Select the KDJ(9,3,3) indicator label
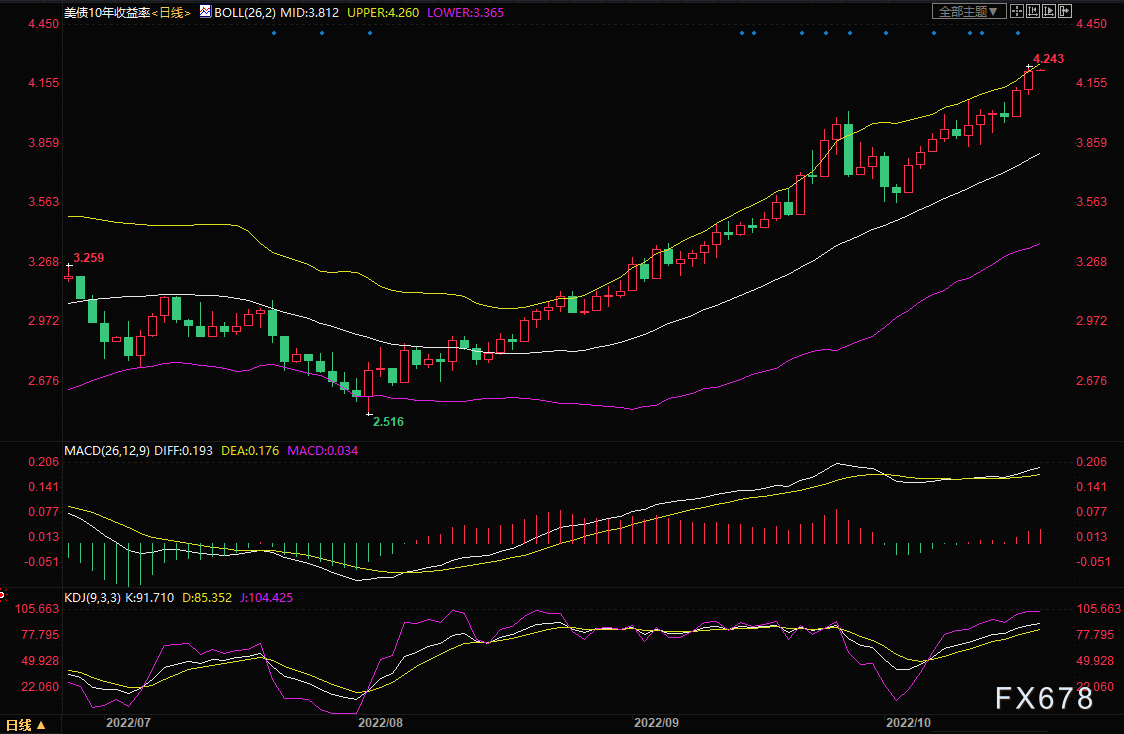Viewport: 1124px width, 734px height. point(92,597)
